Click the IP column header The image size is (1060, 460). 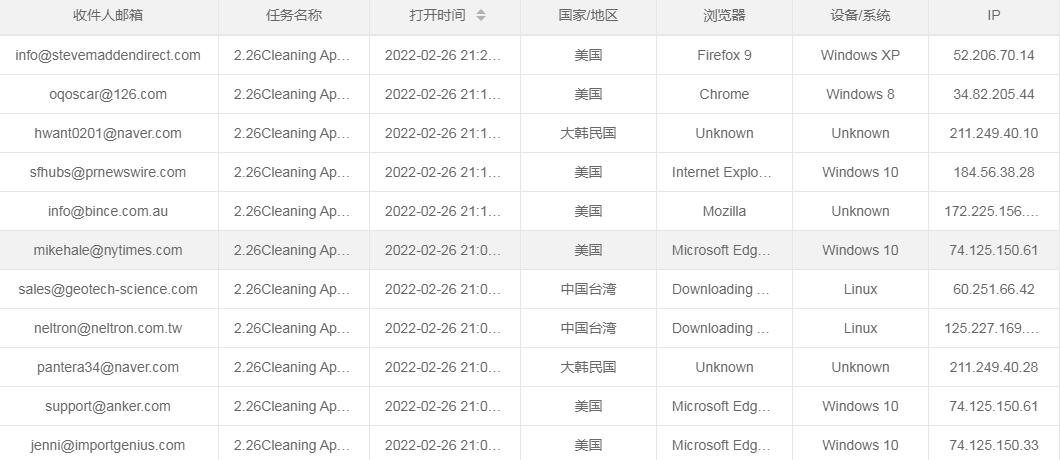tap(993, 15)
